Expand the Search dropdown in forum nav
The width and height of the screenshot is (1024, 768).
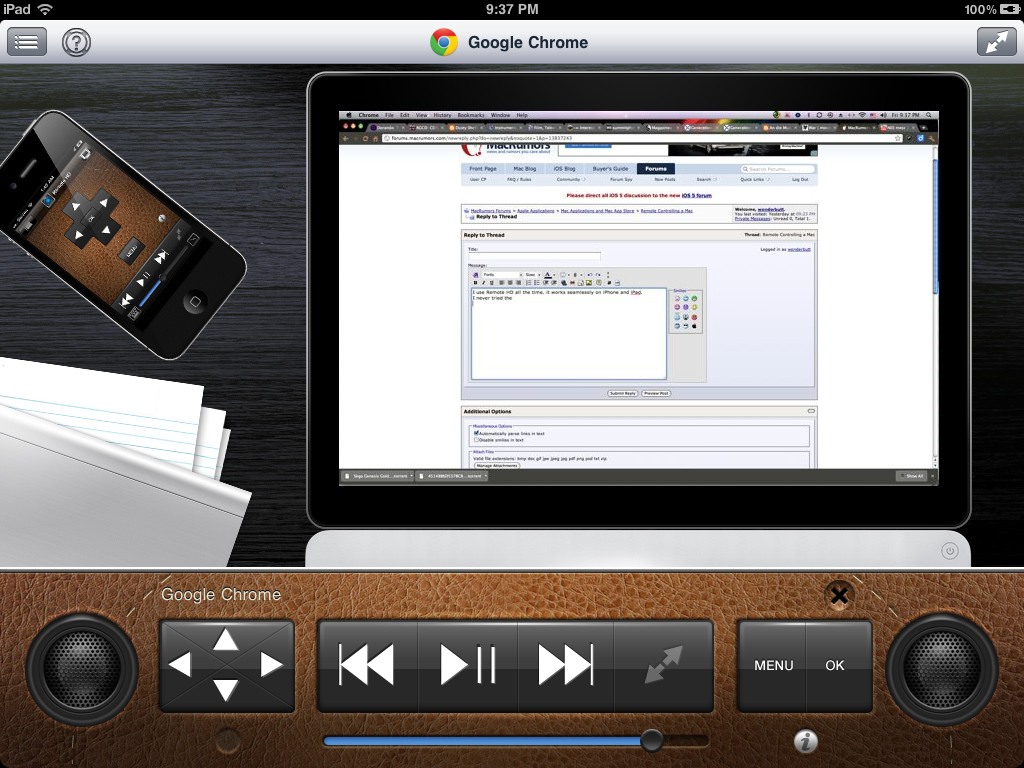(x=707, y=179)
